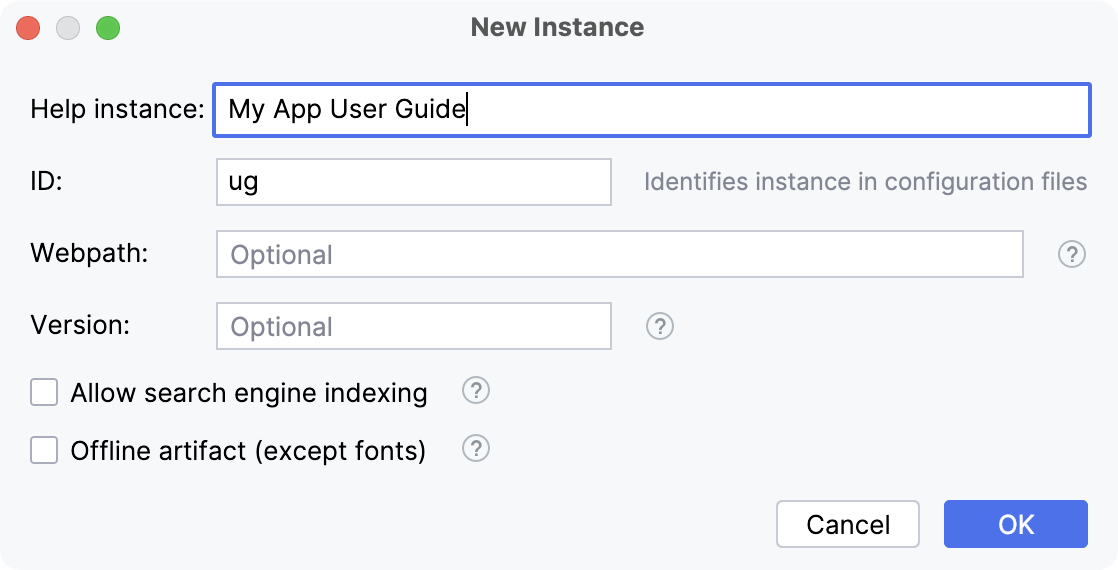This screenshot has width=1118, height=570.
Task: Click the "Help instance:" label
Action: pos(117,109)
